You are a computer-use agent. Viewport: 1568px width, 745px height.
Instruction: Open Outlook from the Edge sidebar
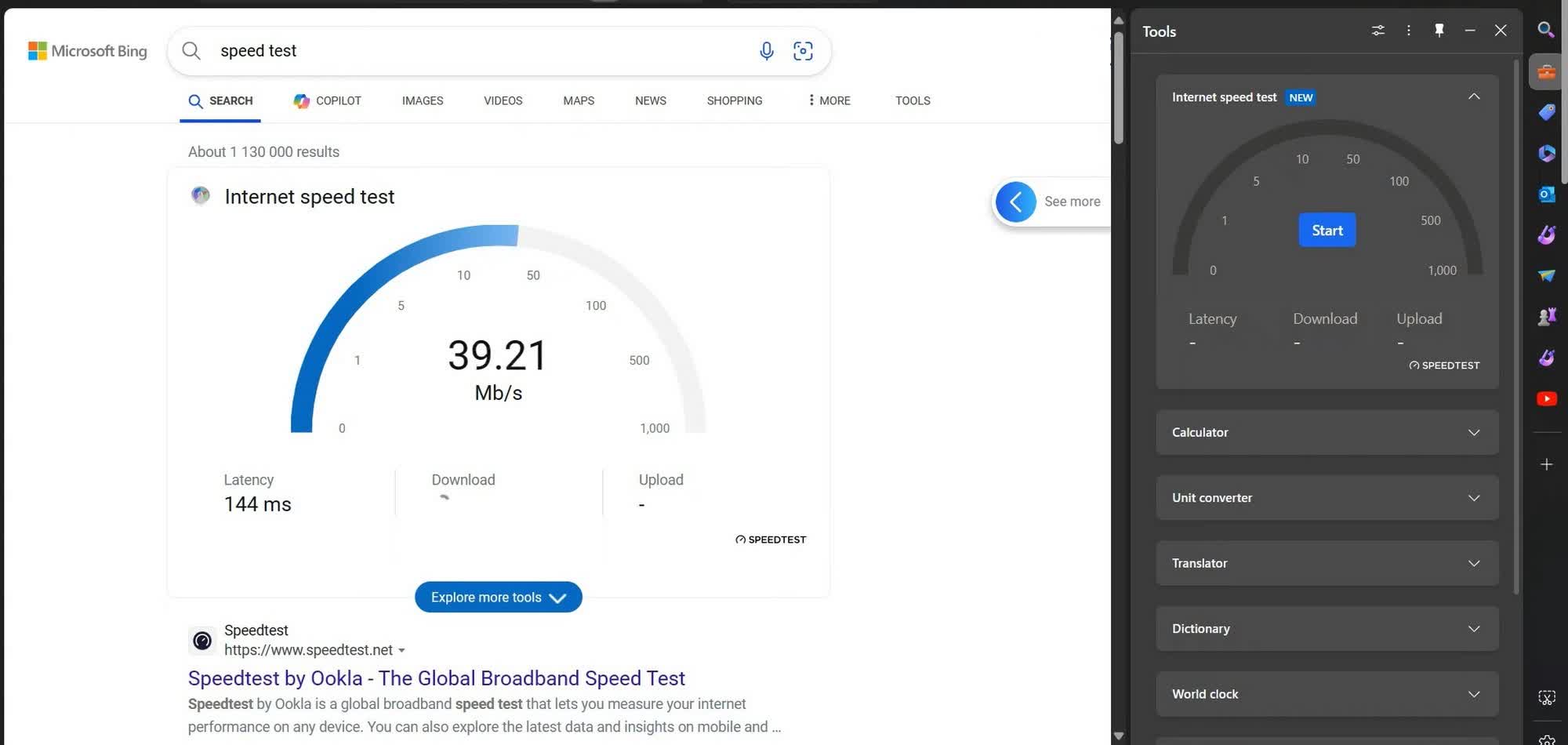(x=1546, y=194)
